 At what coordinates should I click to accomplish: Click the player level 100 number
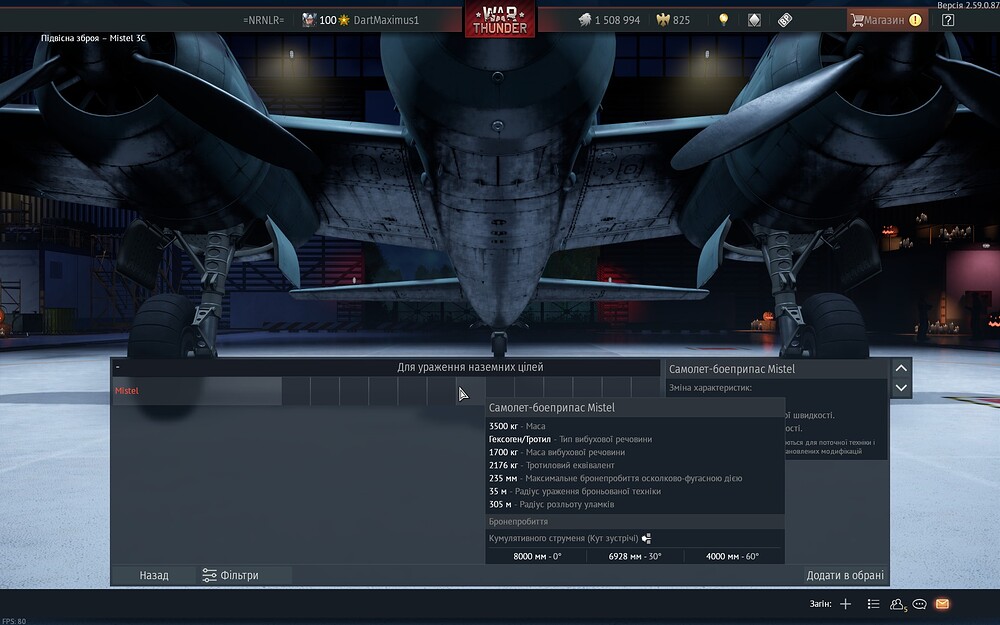coord(328,20)
